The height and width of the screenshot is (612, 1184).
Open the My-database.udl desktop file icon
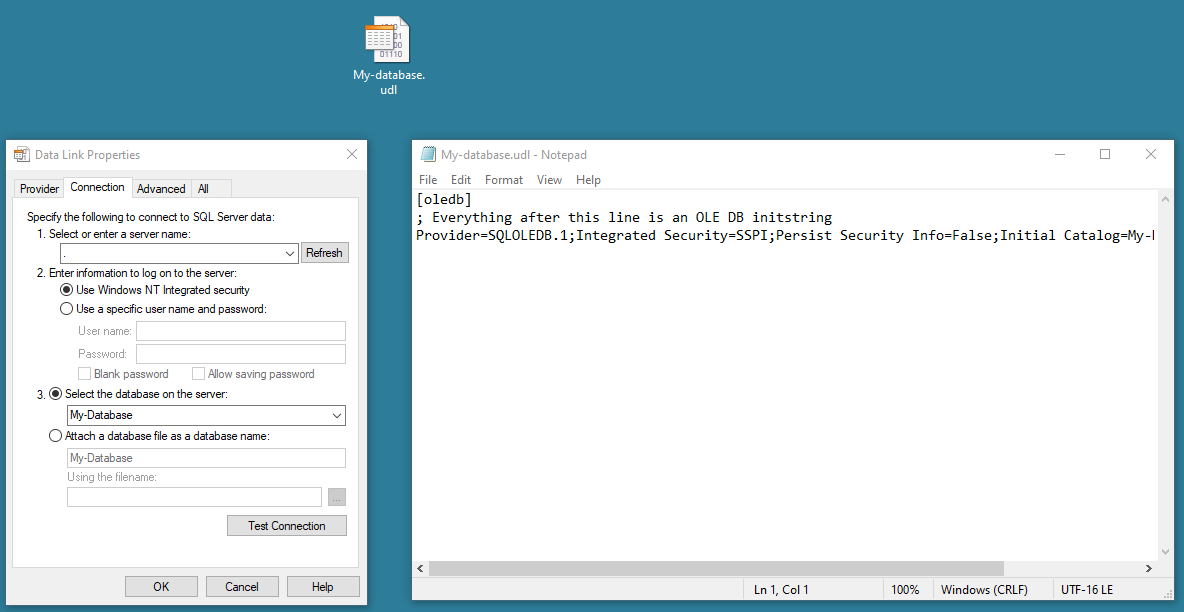[387, 40]
